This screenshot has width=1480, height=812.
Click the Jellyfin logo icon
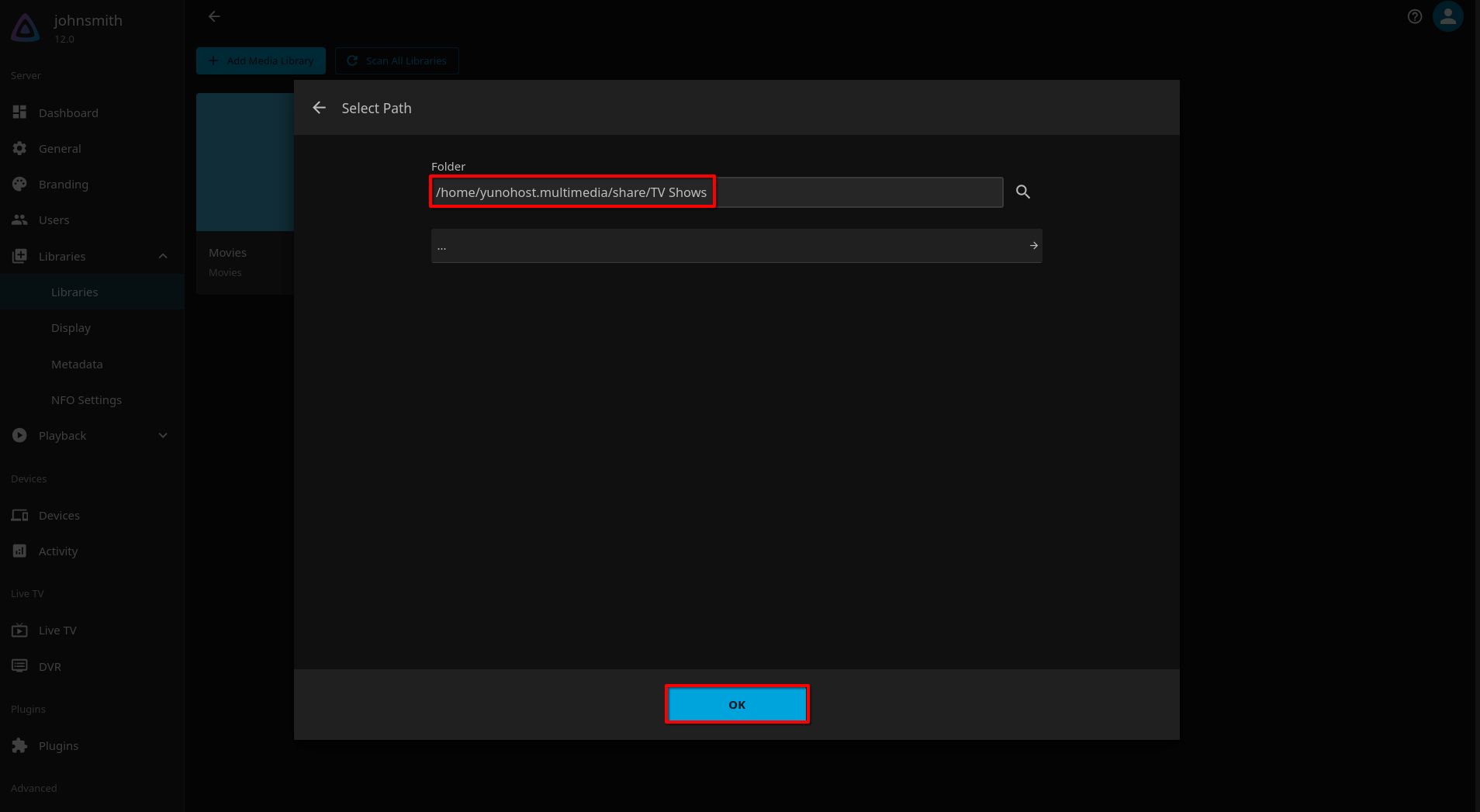click(x=25, y=28)
